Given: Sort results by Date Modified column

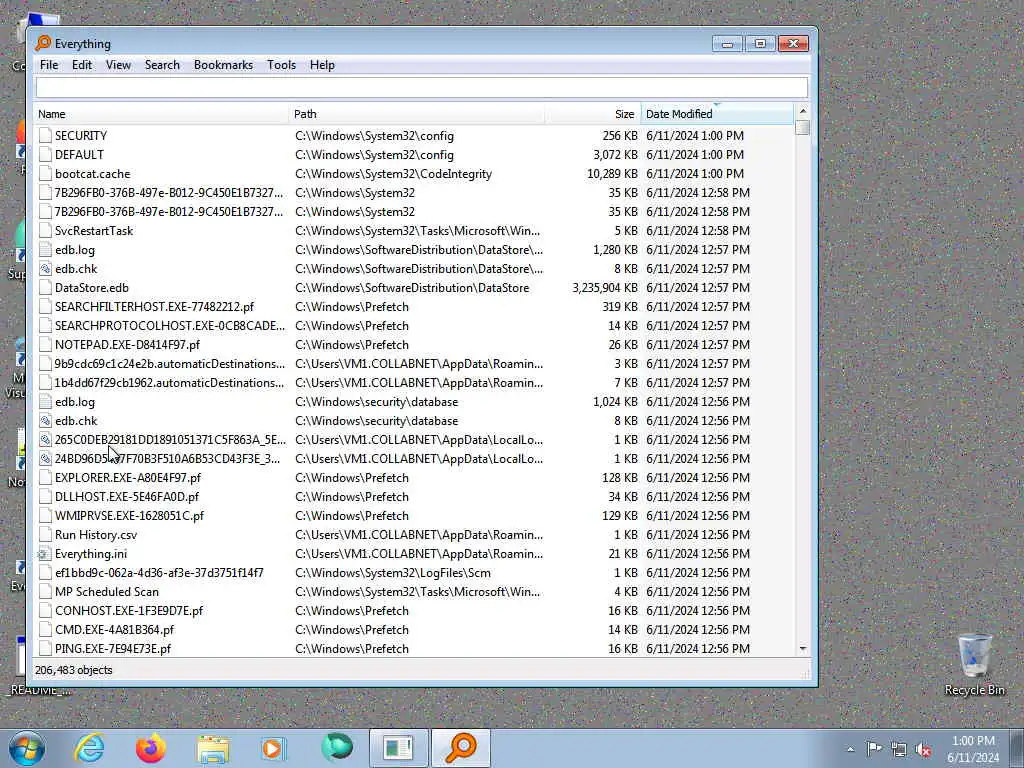Looking at the screenshot, I should (717, 114).
